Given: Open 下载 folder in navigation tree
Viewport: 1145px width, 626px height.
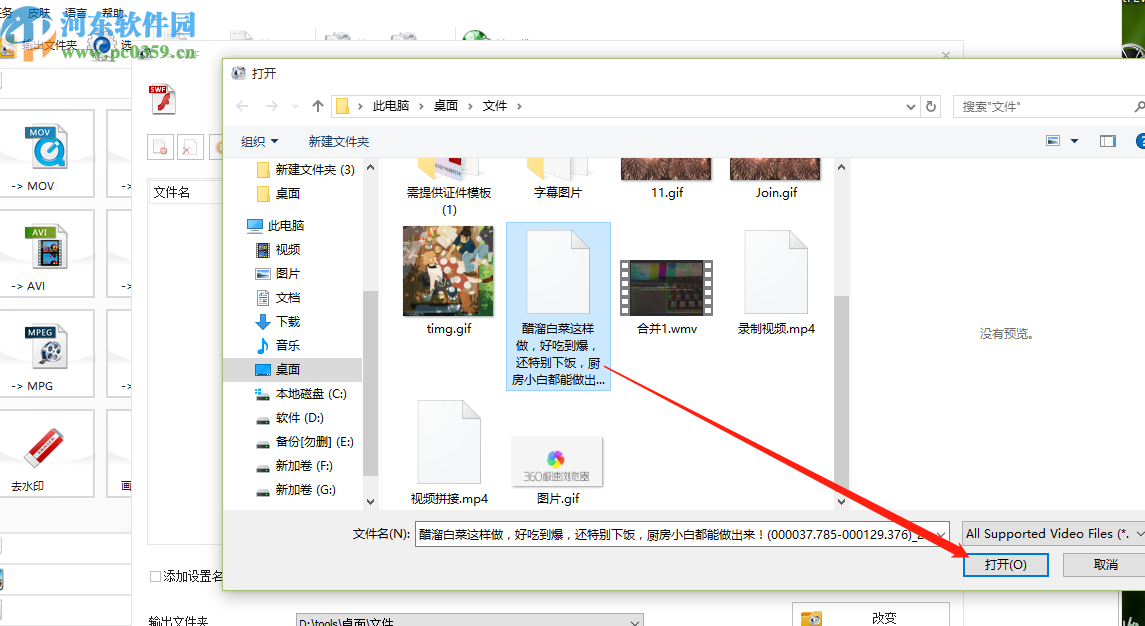Looking at the screenshot, I should (277, 321).
